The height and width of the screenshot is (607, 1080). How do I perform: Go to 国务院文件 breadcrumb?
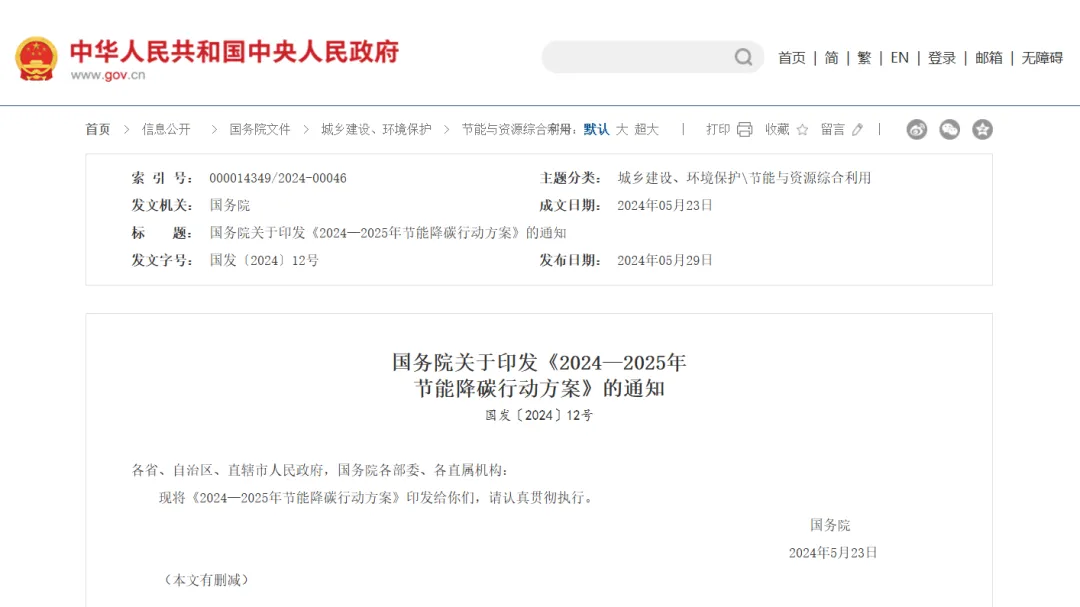pos(260,129)
